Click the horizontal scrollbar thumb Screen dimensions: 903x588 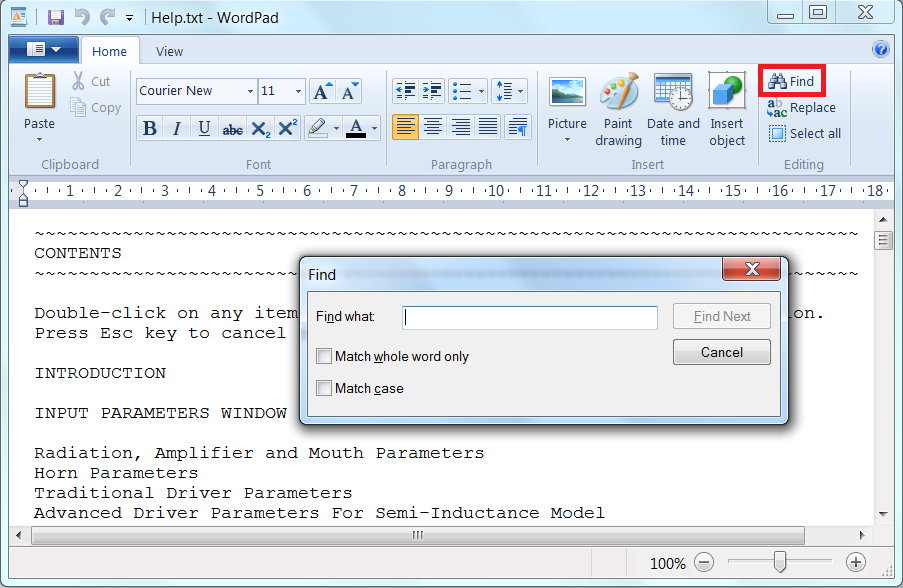pyautogui.click(x=418, y=536)
